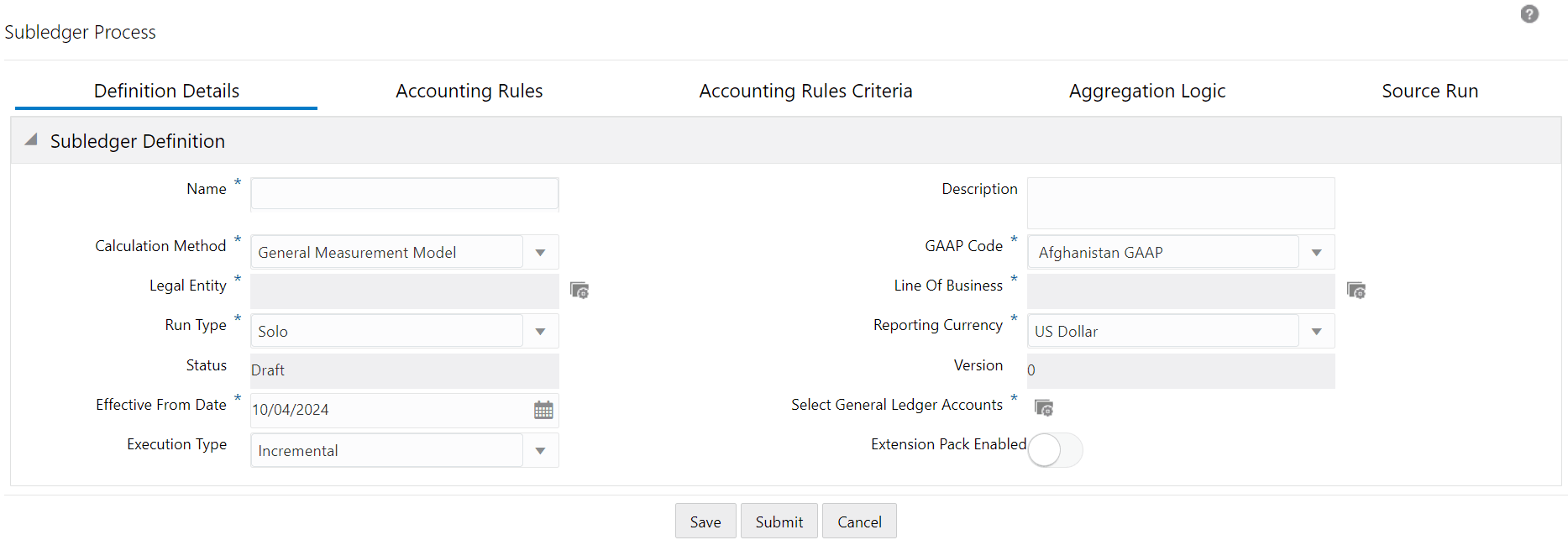Image resolution: width=1568 pixels, height=540 pixels.
Task: Expand the Calculation Method dropdown
Action: (541, 253)
